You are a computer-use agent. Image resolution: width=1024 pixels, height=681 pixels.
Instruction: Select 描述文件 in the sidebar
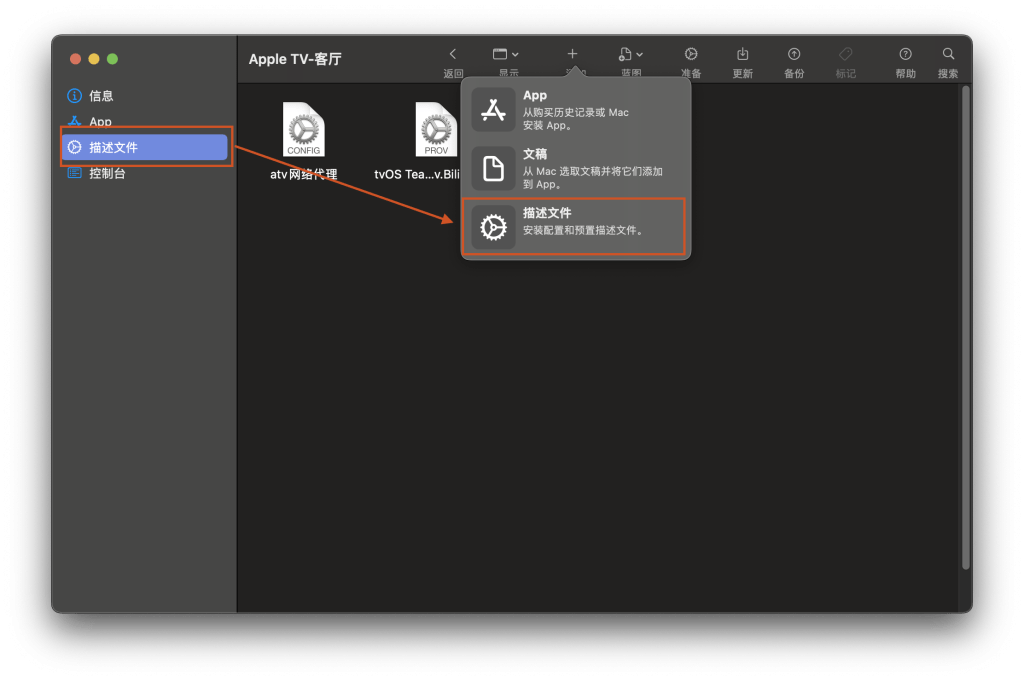[x=144, y=148]
